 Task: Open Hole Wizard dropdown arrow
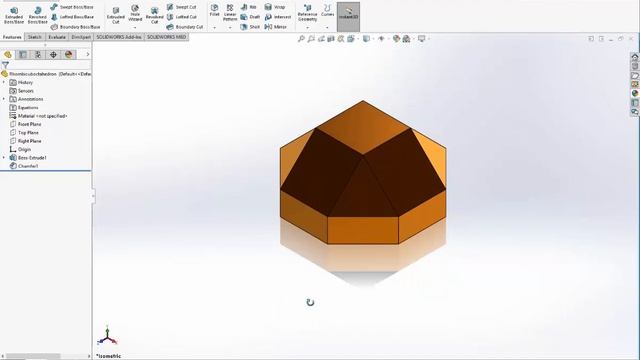pyautogui.click(x=135, y=27)
